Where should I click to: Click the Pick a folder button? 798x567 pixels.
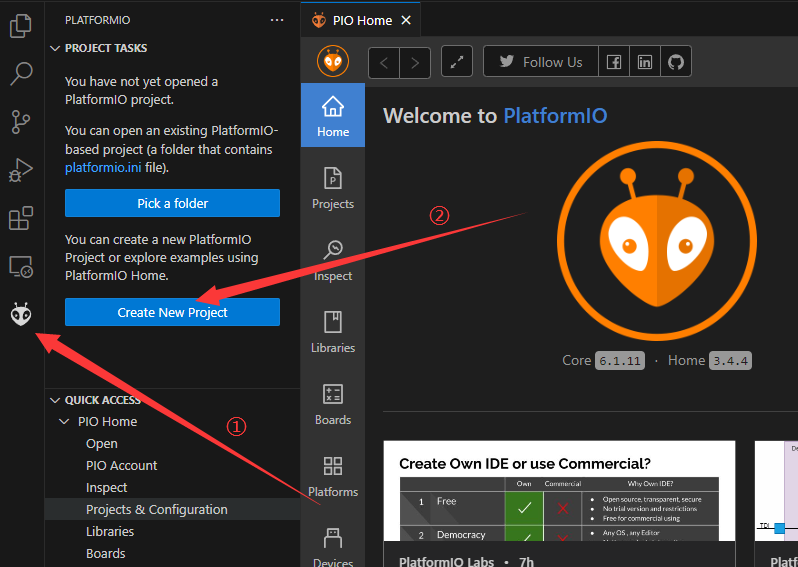pos(172,203)
